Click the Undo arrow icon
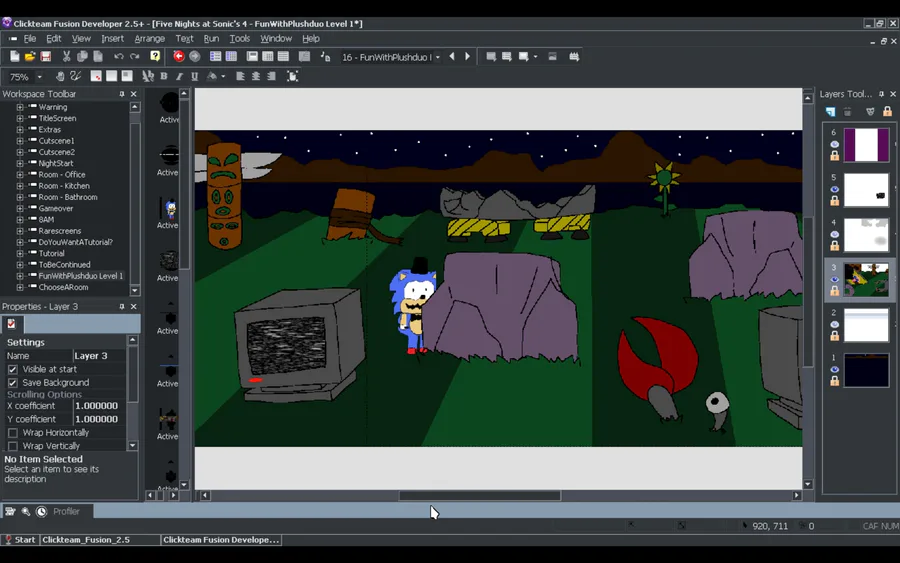The image size is (900, 563). pos(118,56)
